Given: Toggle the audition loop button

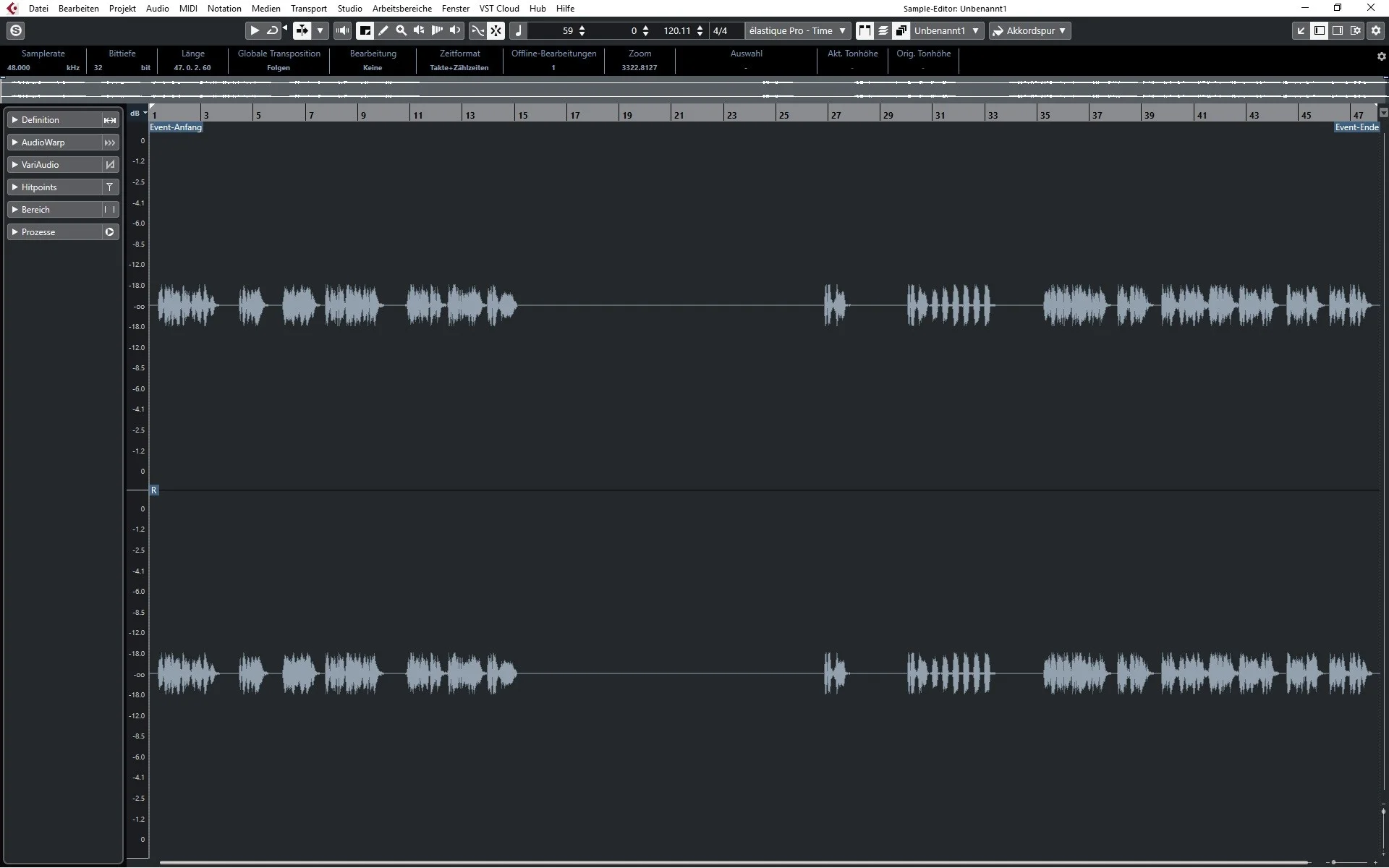Looking at the screenshot, I should 272,30.
